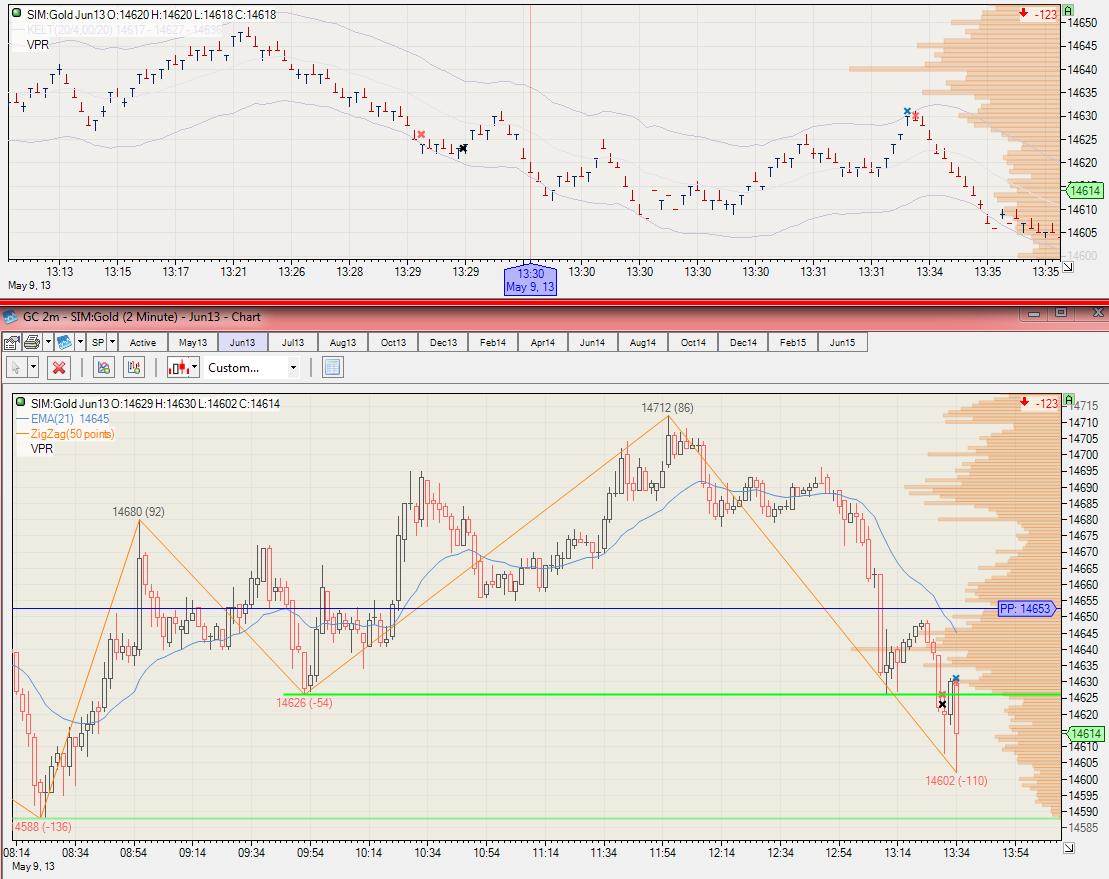Click the 14614 current price tag on lower chart

tap(1085, 734)
